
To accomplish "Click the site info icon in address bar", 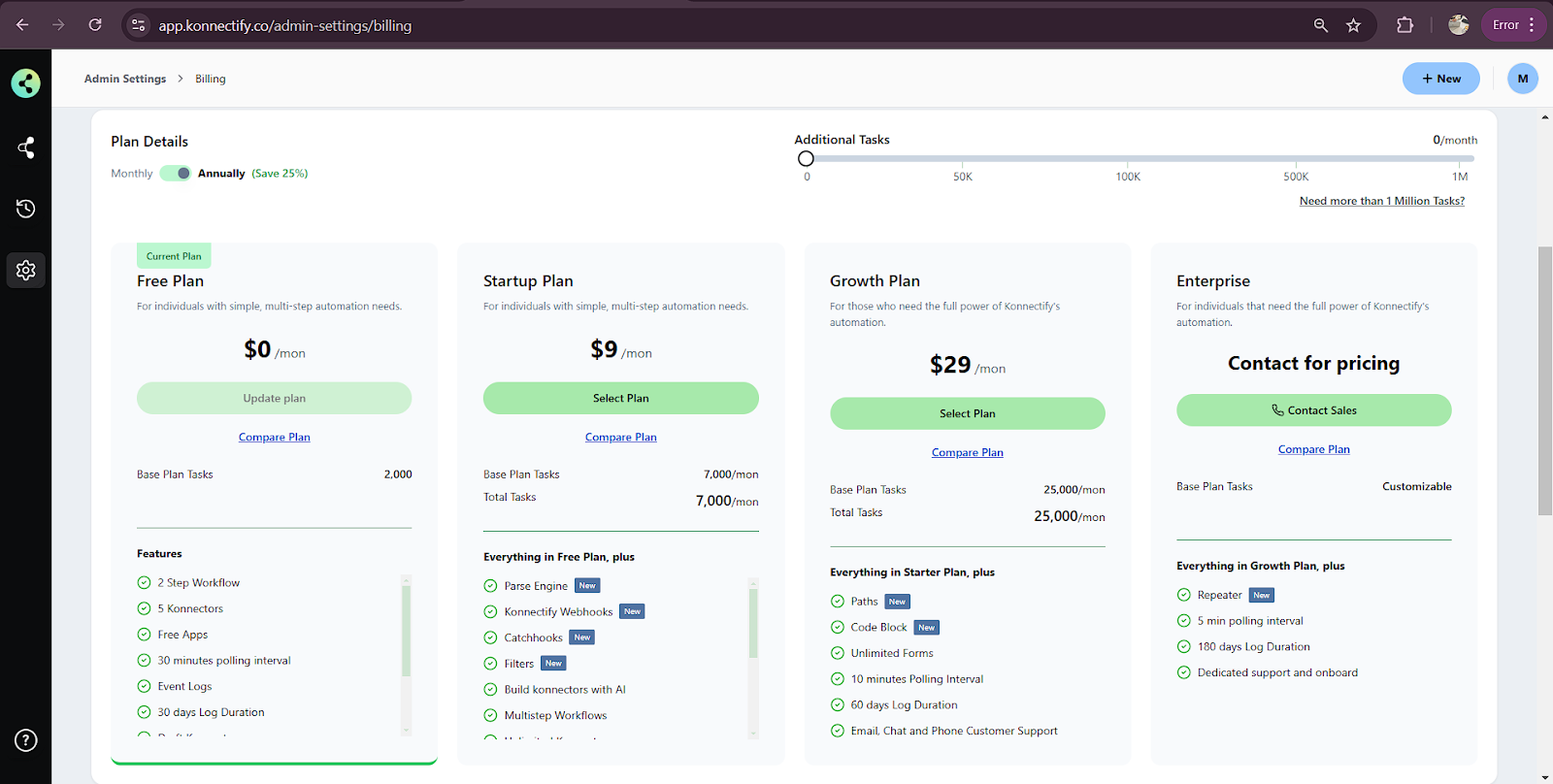I will (x=139, y=25).
